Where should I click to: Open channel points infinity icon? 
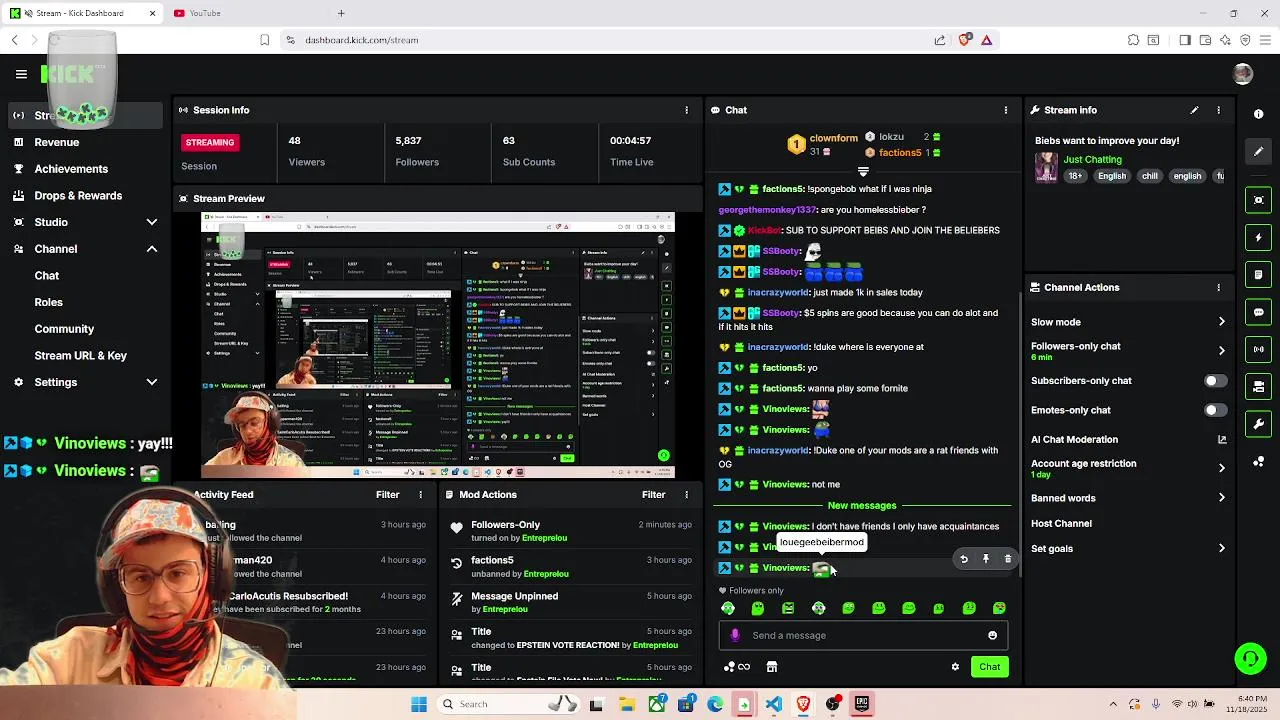(737, 667)
